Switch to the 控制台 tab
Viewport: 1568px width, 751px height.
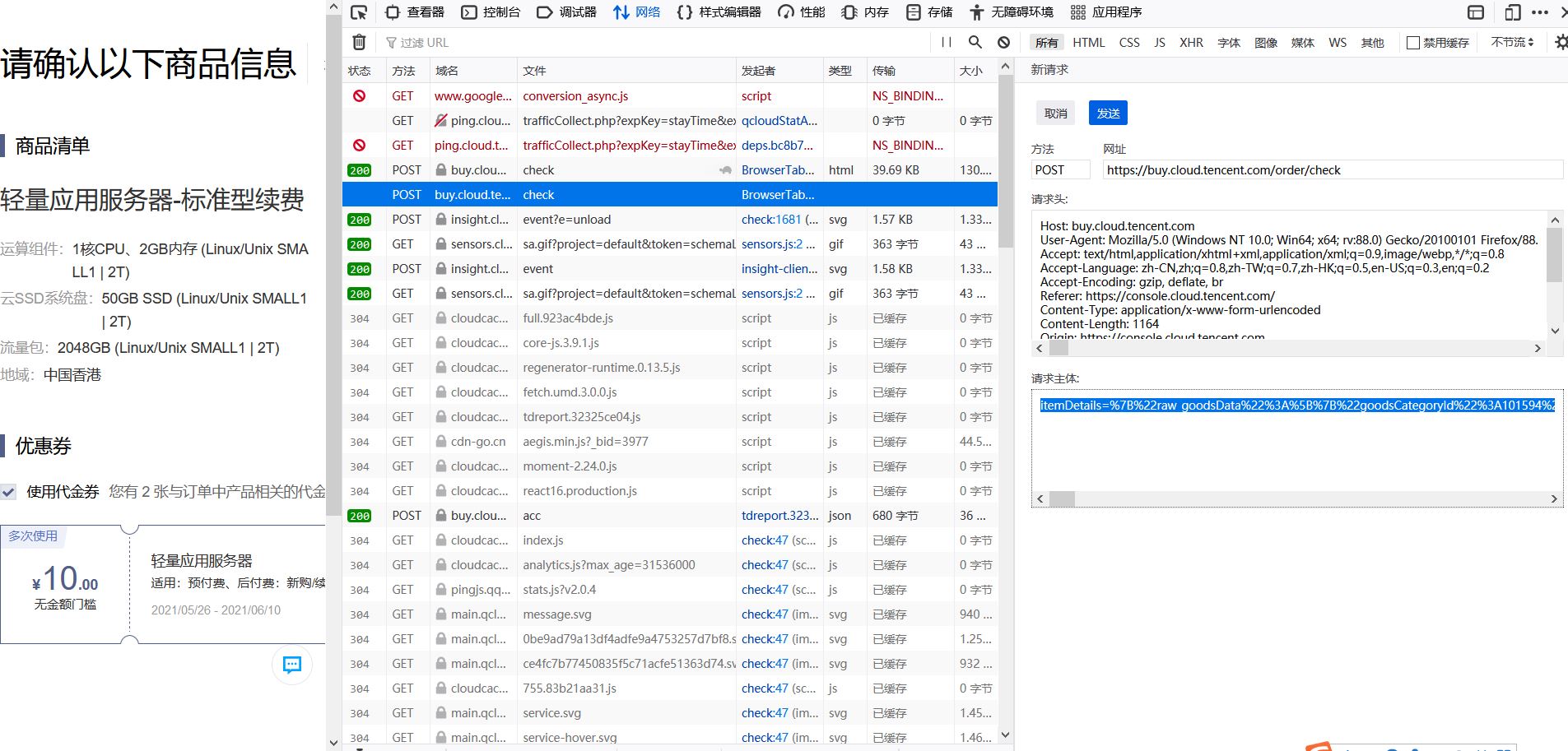[x=491, y=12]
